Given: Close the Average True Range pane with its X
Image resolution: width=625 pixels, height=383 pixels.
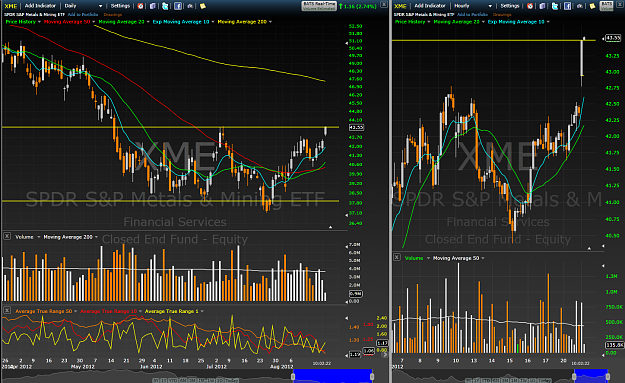Looking at the screenshot, I should click(7, 310).
